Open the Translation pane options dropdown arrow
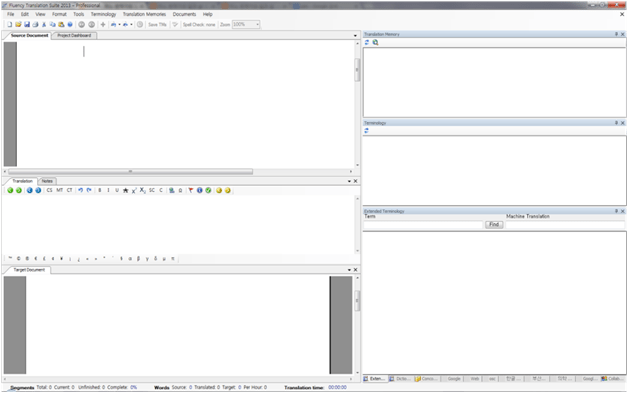Viewport: 628px width, 393px height. click(349, 181)
